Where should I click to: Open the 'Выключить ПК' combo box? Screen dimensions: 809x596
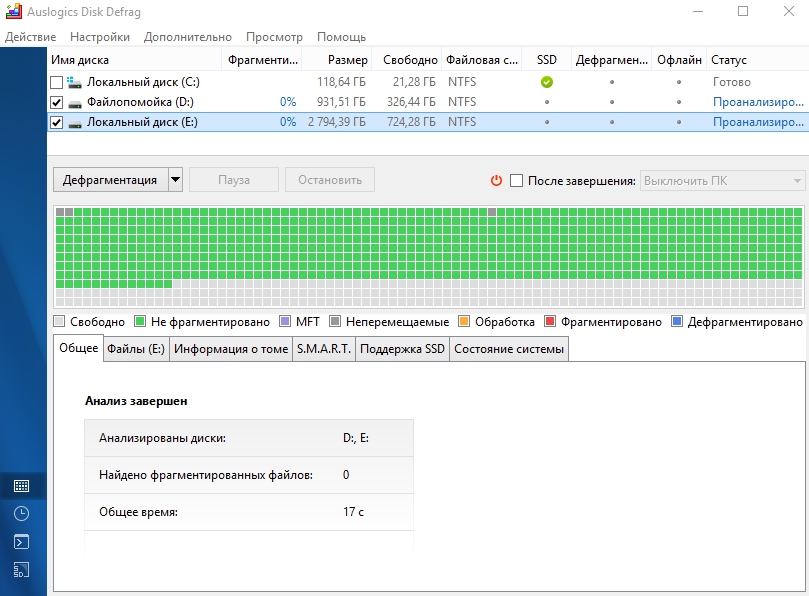[722, 181]
